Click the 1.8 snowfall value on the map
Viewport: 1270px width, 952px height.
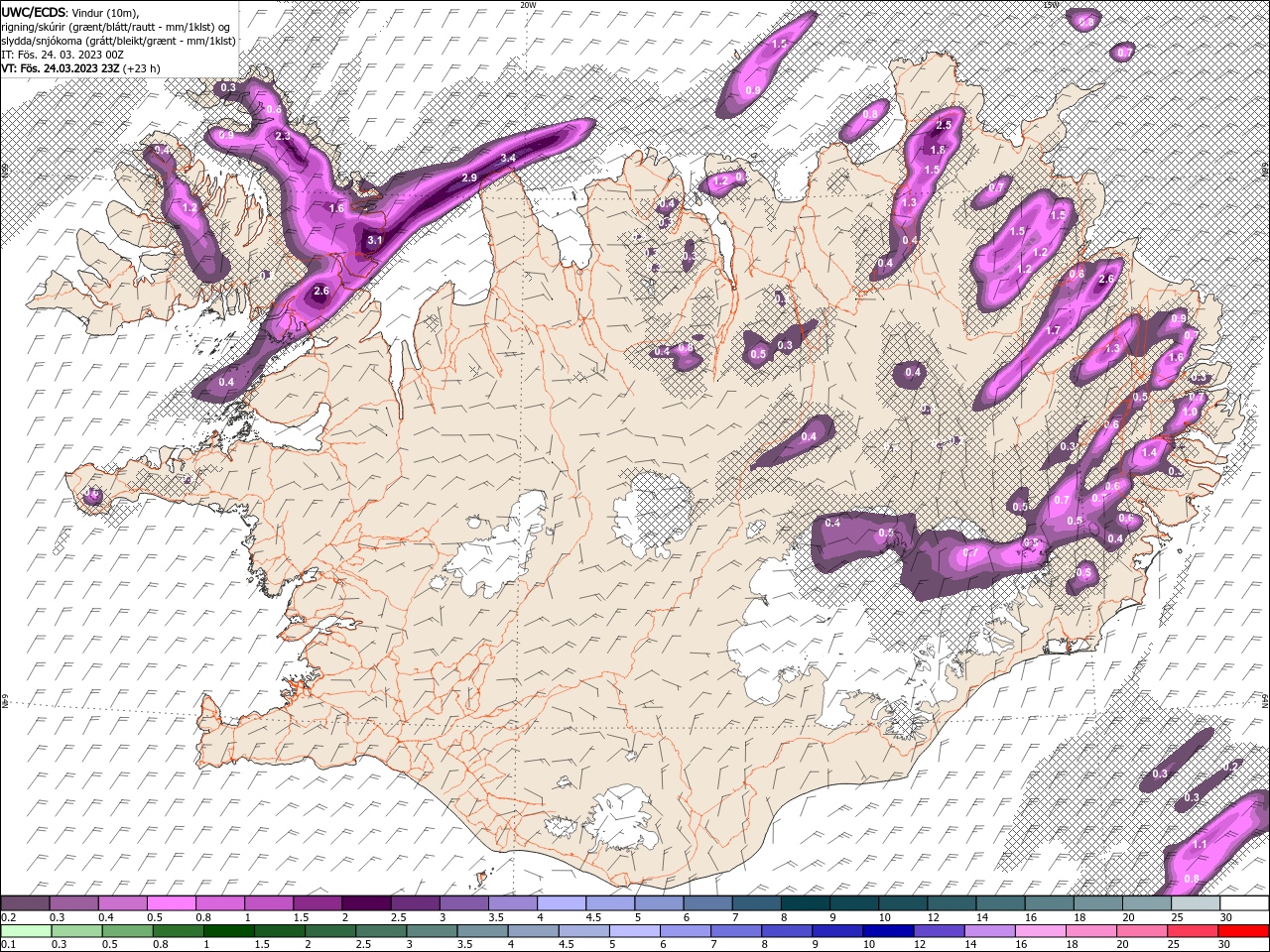[x=937, y=150]
